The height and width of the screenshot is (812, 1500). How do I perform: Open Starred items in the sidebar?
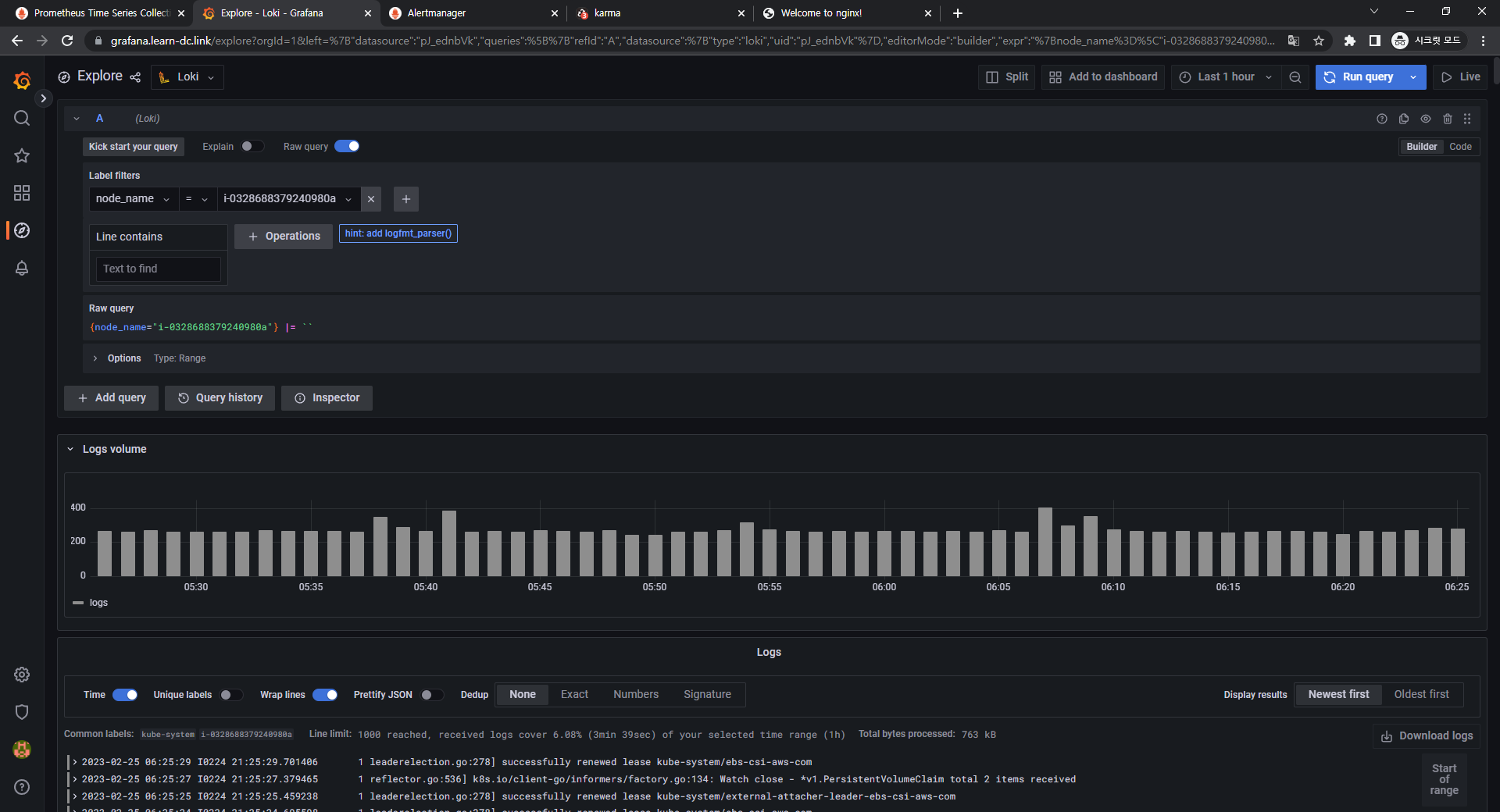coord(22,155)
